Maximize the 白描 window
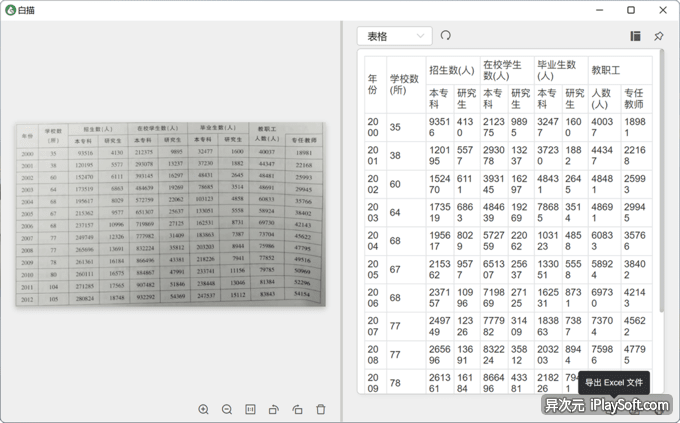The image size is (680, 423). 631,10
